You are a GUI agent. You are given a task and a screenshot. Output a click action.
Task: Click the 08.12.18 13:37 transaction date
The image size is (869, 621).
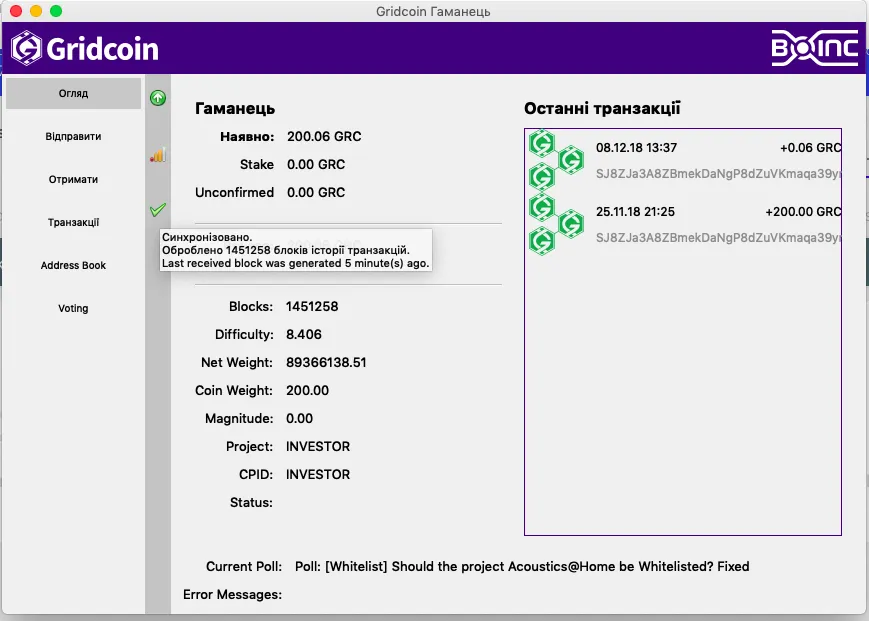636,148
